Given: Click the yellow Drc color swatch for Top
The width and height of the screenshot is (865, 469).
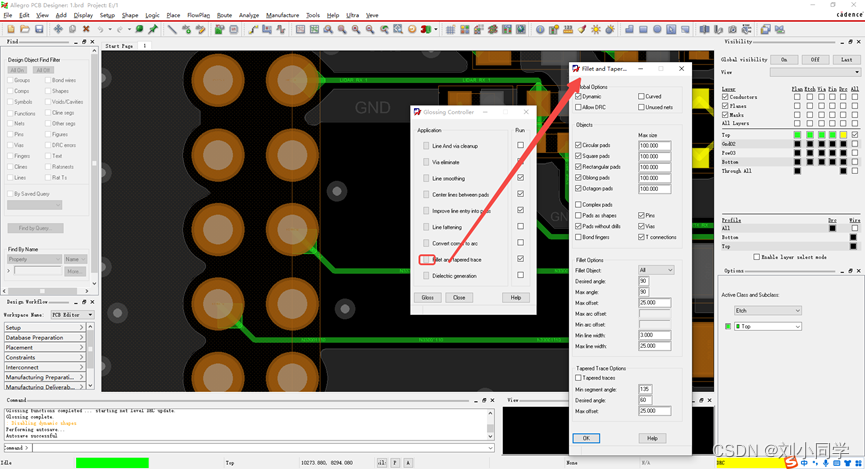Looking at the screenshot, I should (x=842, y=134).
